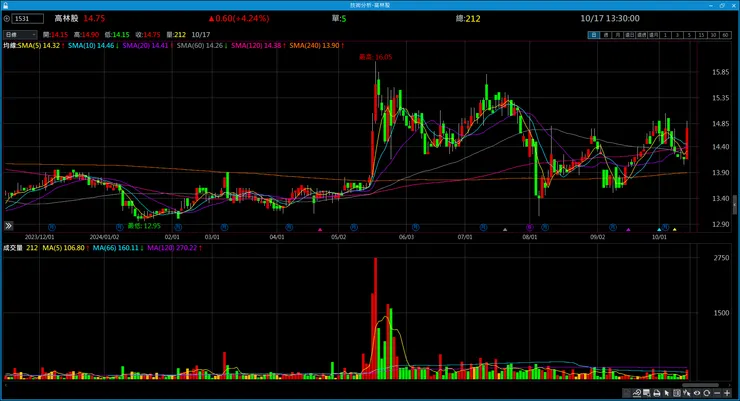The height and width of the screenshot is (401, 740).
Task: Click the dim leftmost icon in bottom toolbar
Action: tap(627, 393)
